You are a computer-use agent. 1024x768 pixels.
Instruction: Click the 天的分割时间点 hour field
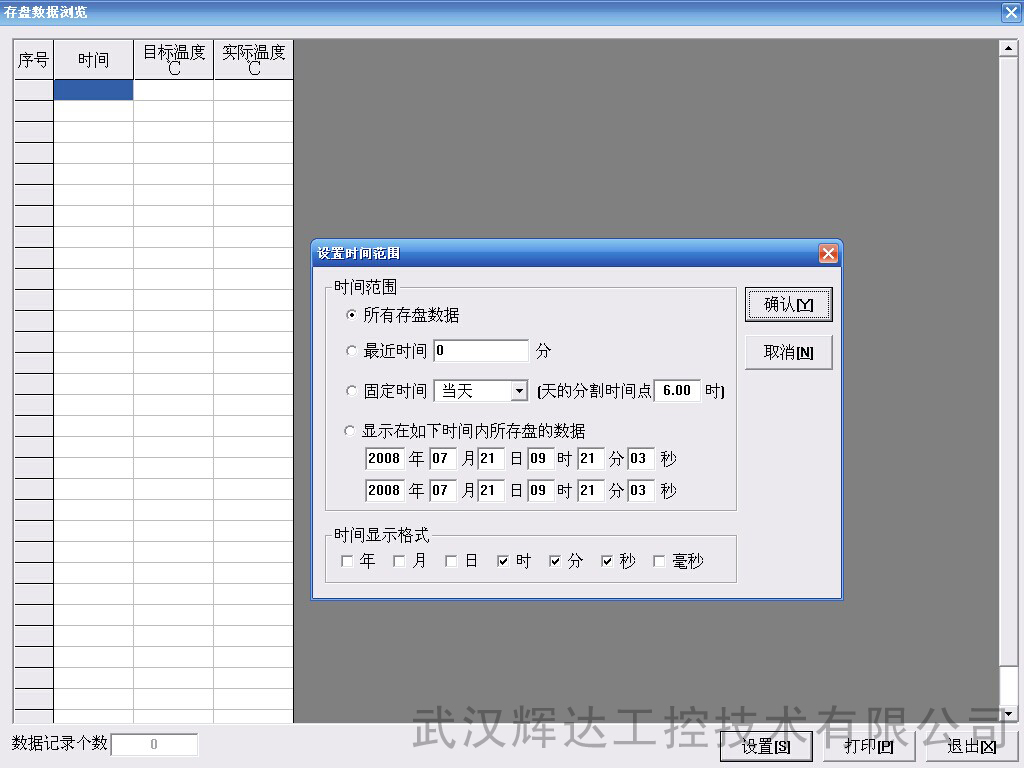tap(677, 391)
